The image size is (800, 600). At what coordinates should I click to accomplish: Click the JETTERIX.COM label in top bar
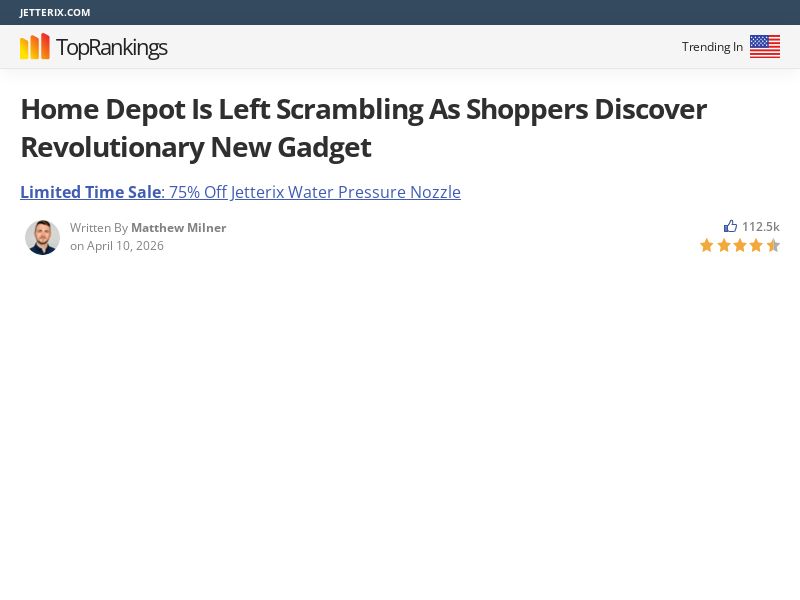coord(55,12)
